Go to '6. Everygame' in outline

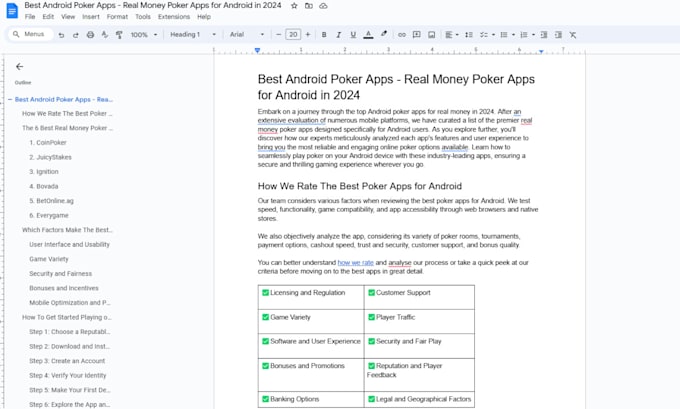[x=49, y=215]
